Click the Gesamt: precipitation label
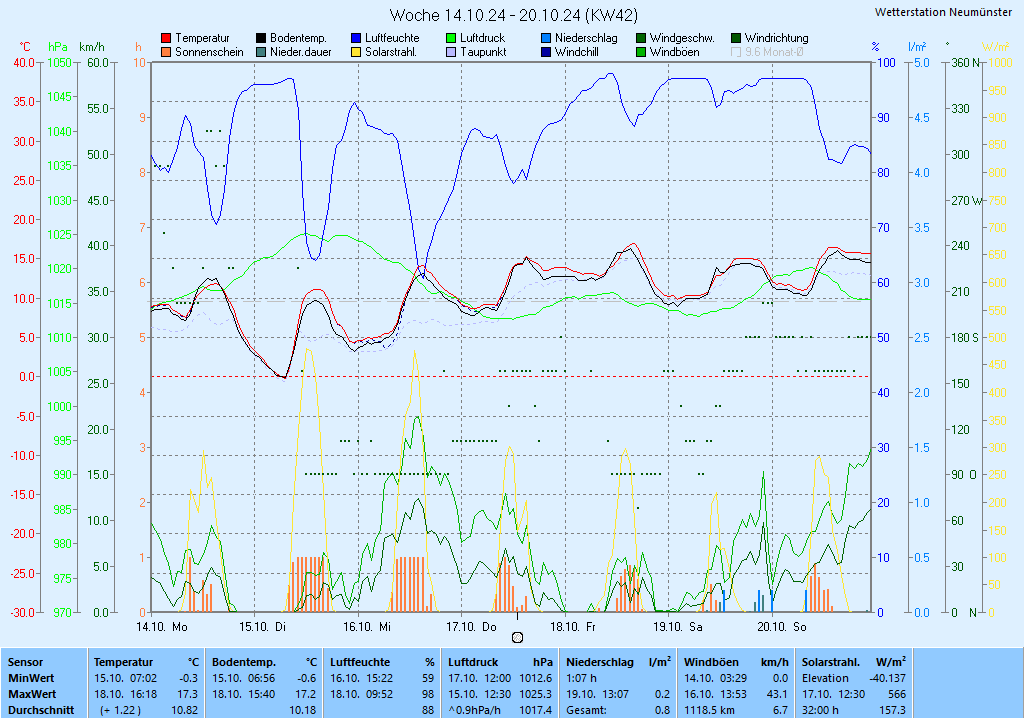 586,710
